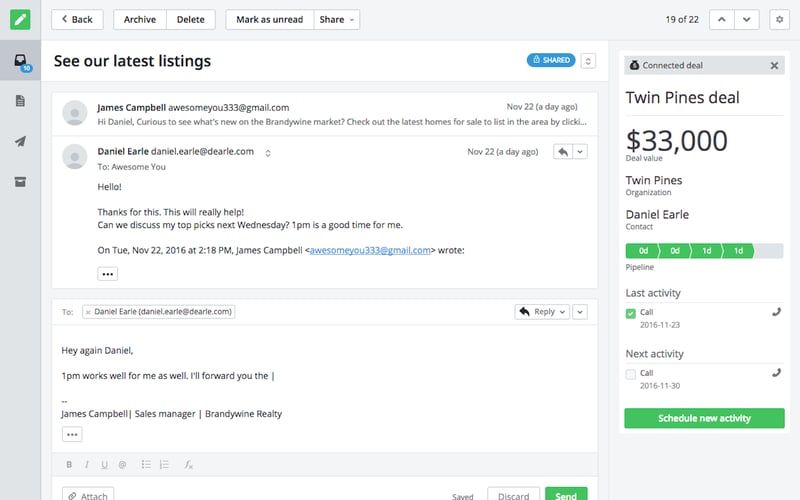
Task: Clear formatting with the fx icon
Action: 188,464
